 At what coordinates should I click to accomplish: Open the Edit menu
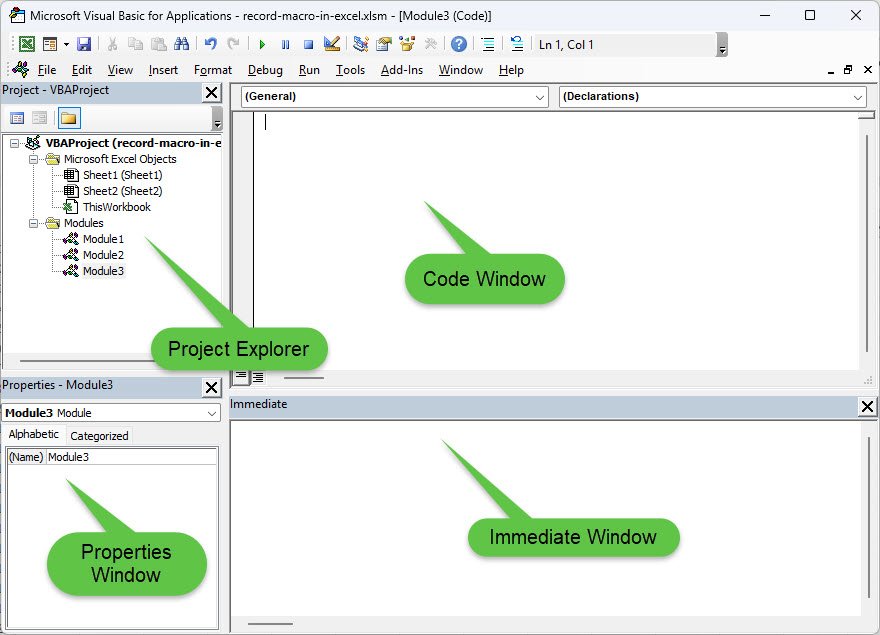[x=82, y=70]
